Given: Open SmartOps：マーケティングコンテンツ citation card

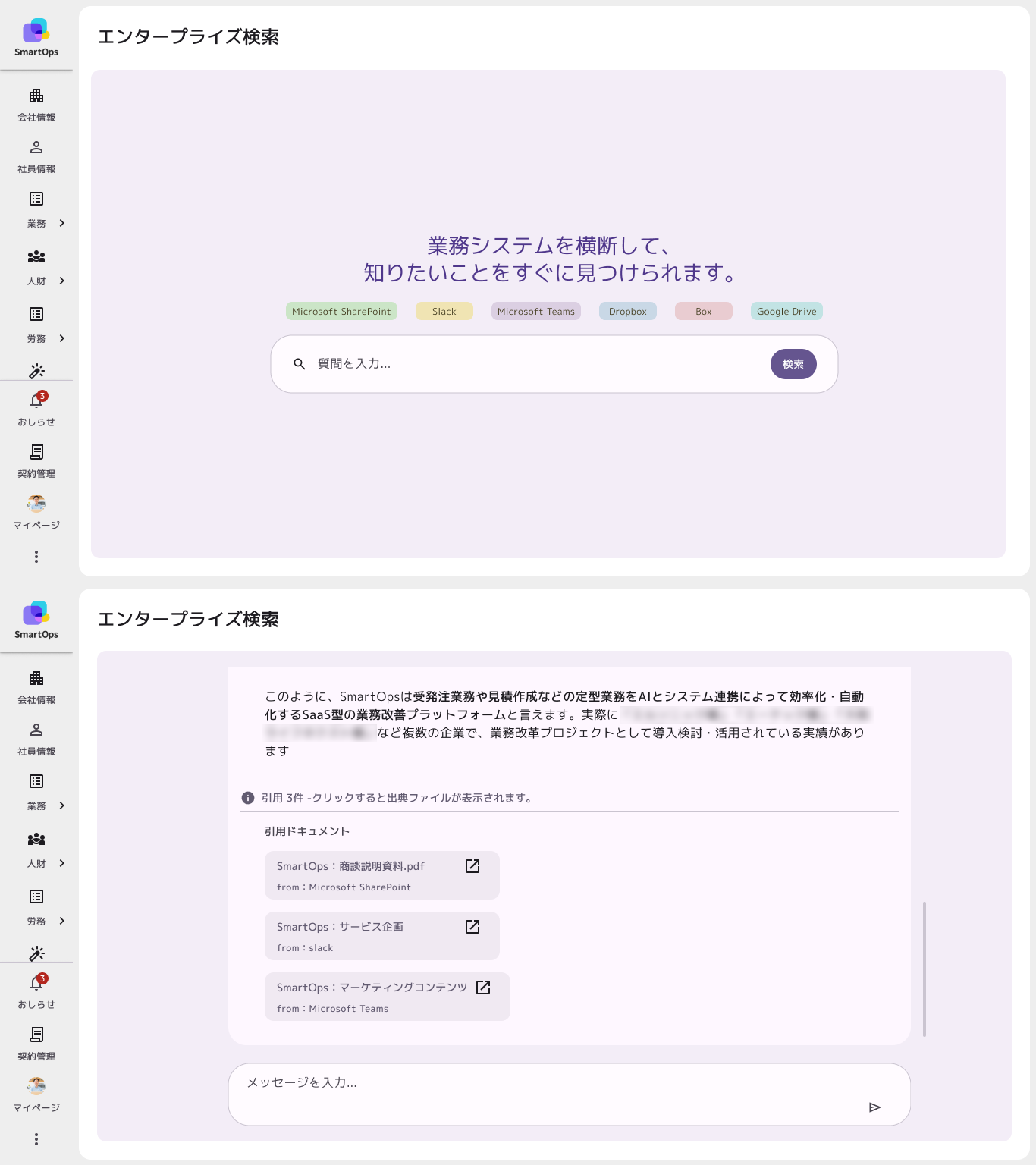Looking at the screenshot, I should coord(388,997).
